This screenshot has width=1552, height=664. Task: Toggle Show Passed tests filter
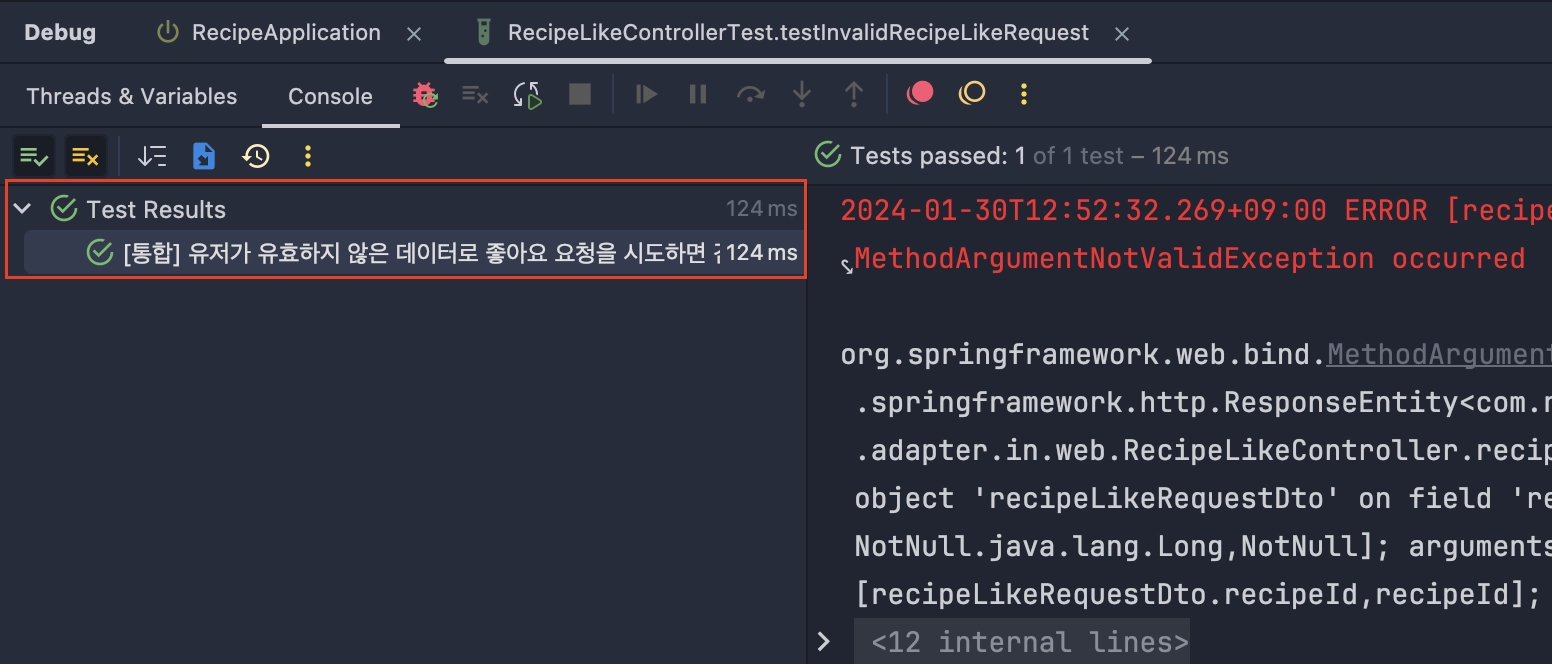(33, 156)
